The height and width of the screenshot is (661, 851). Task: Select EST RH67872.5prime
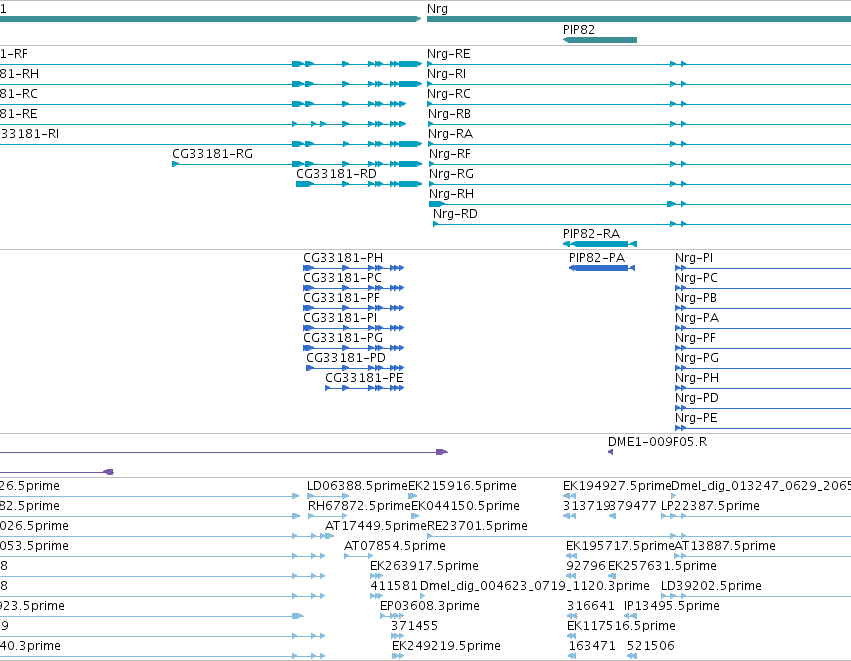coord(359,506)
